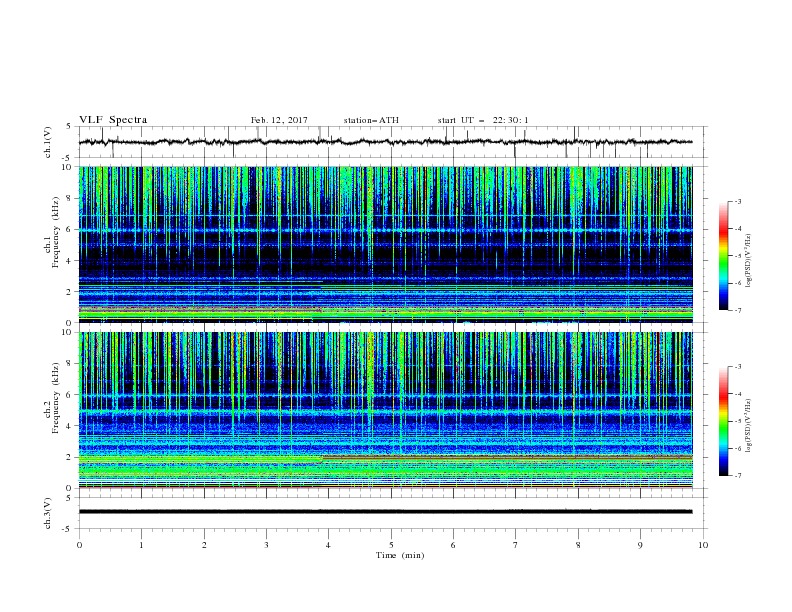Click inside the ch.2 spectrogram panel
This screenshot has height=612, width=792.
(385, 410)
